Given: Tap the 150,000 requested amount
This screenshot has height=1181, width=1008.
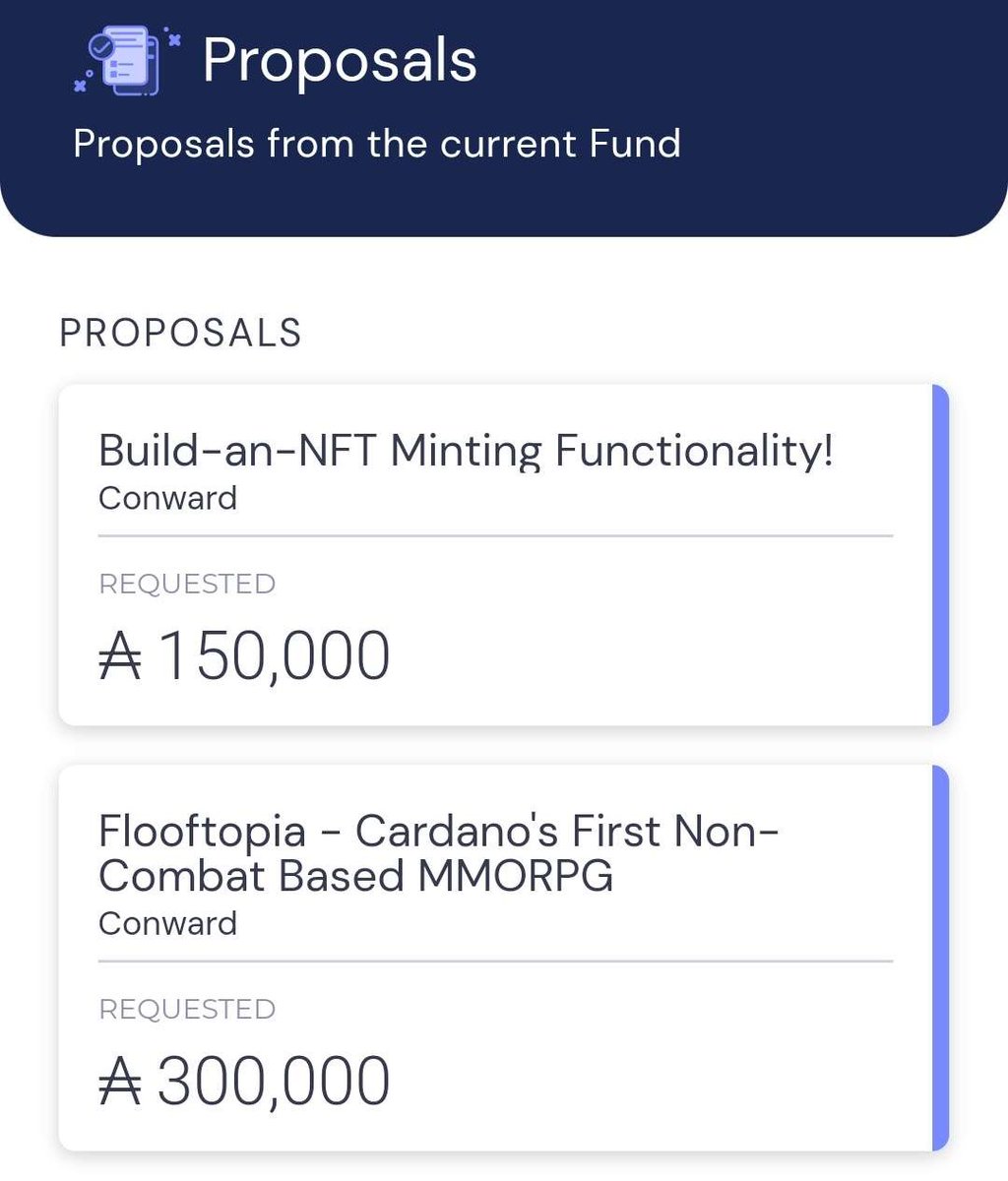Looking at the screenshot, I should (x=274, y=657).
